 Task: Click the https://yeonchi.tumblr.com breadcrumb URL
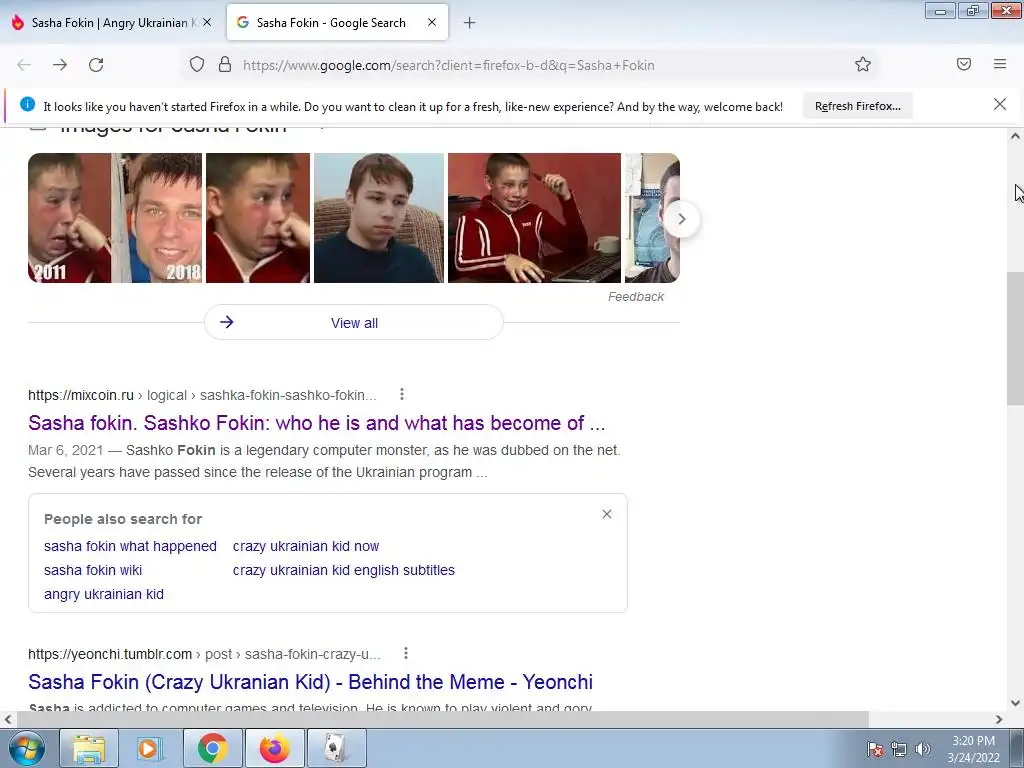[110, 654]
